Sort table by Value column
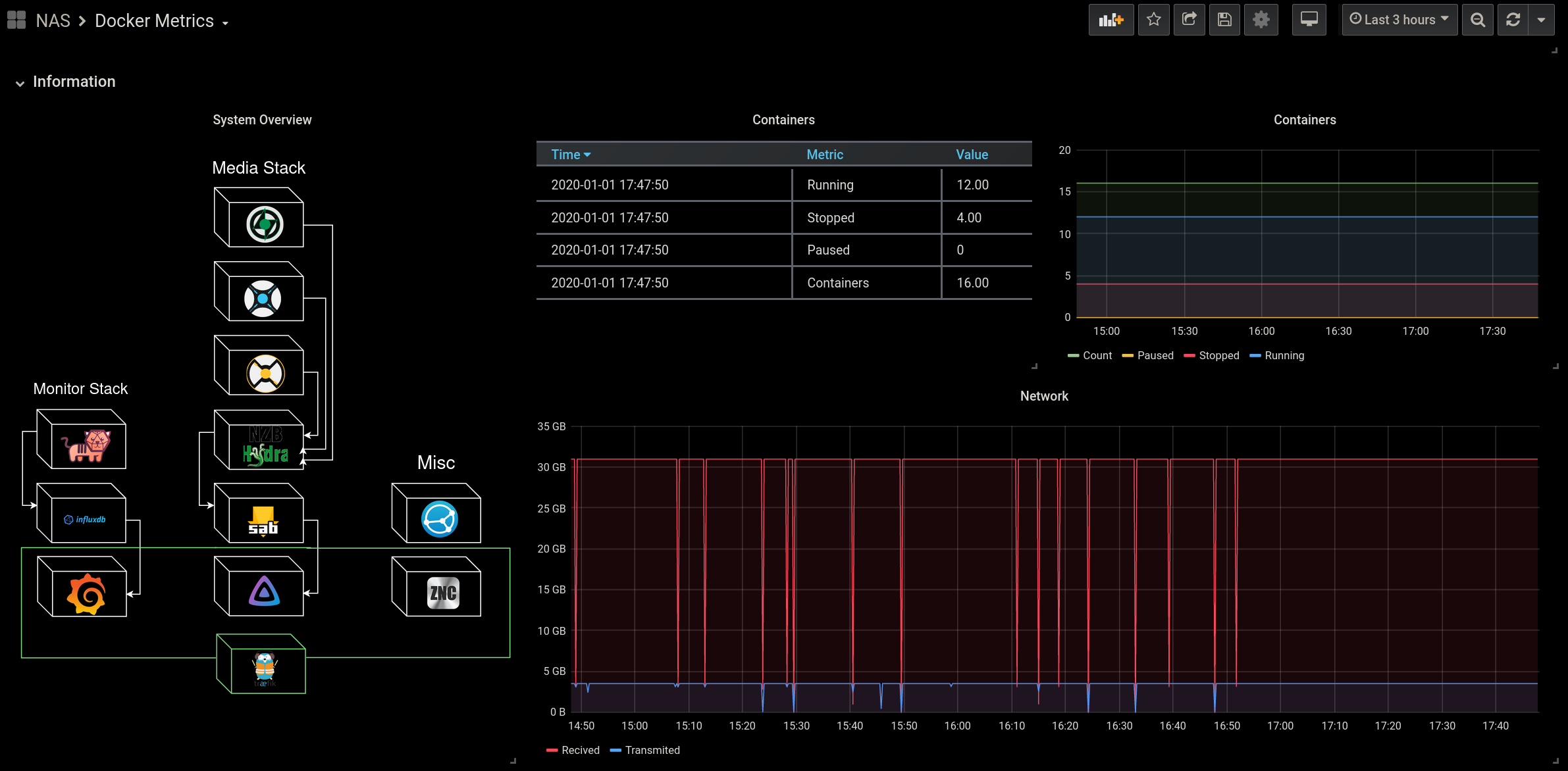 click(972, 155)
